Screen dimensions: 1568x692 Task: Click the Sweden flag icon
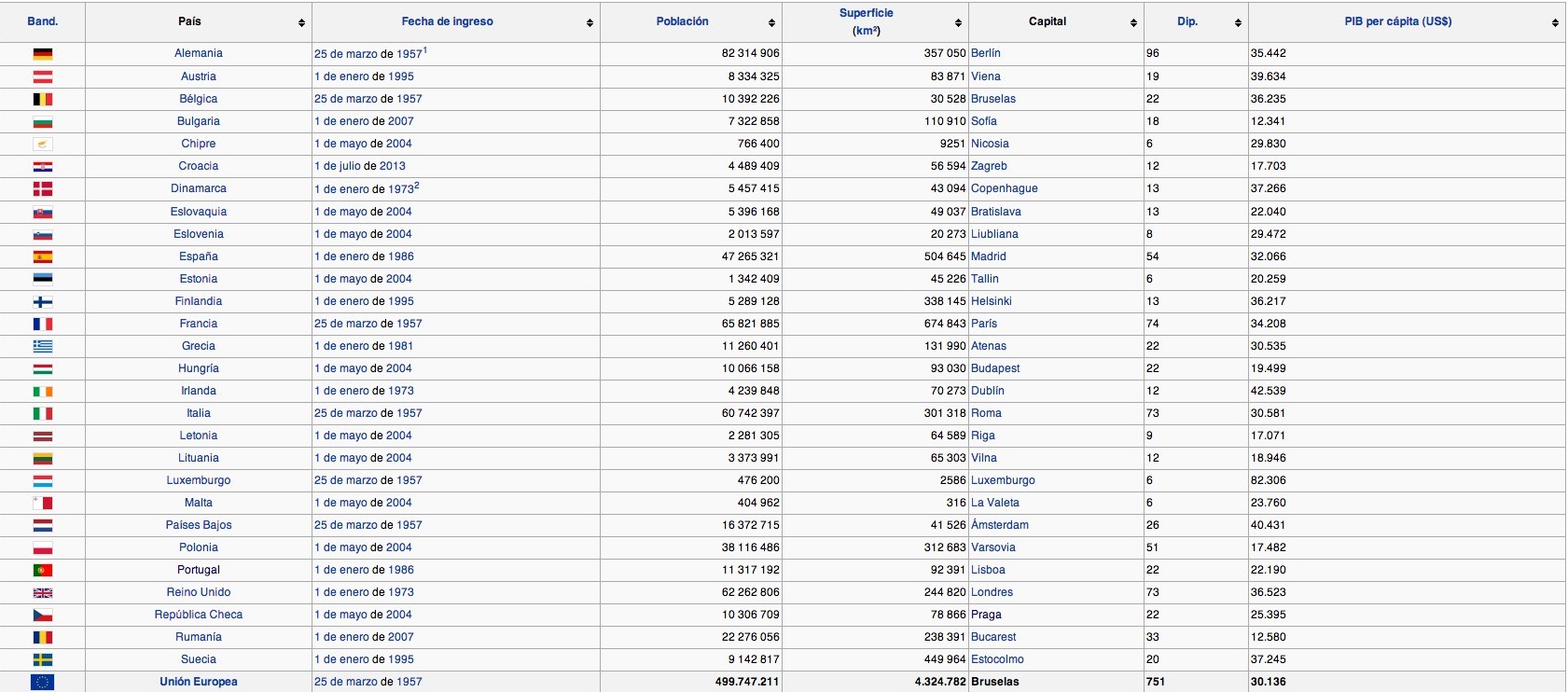[x=43, y=659]
